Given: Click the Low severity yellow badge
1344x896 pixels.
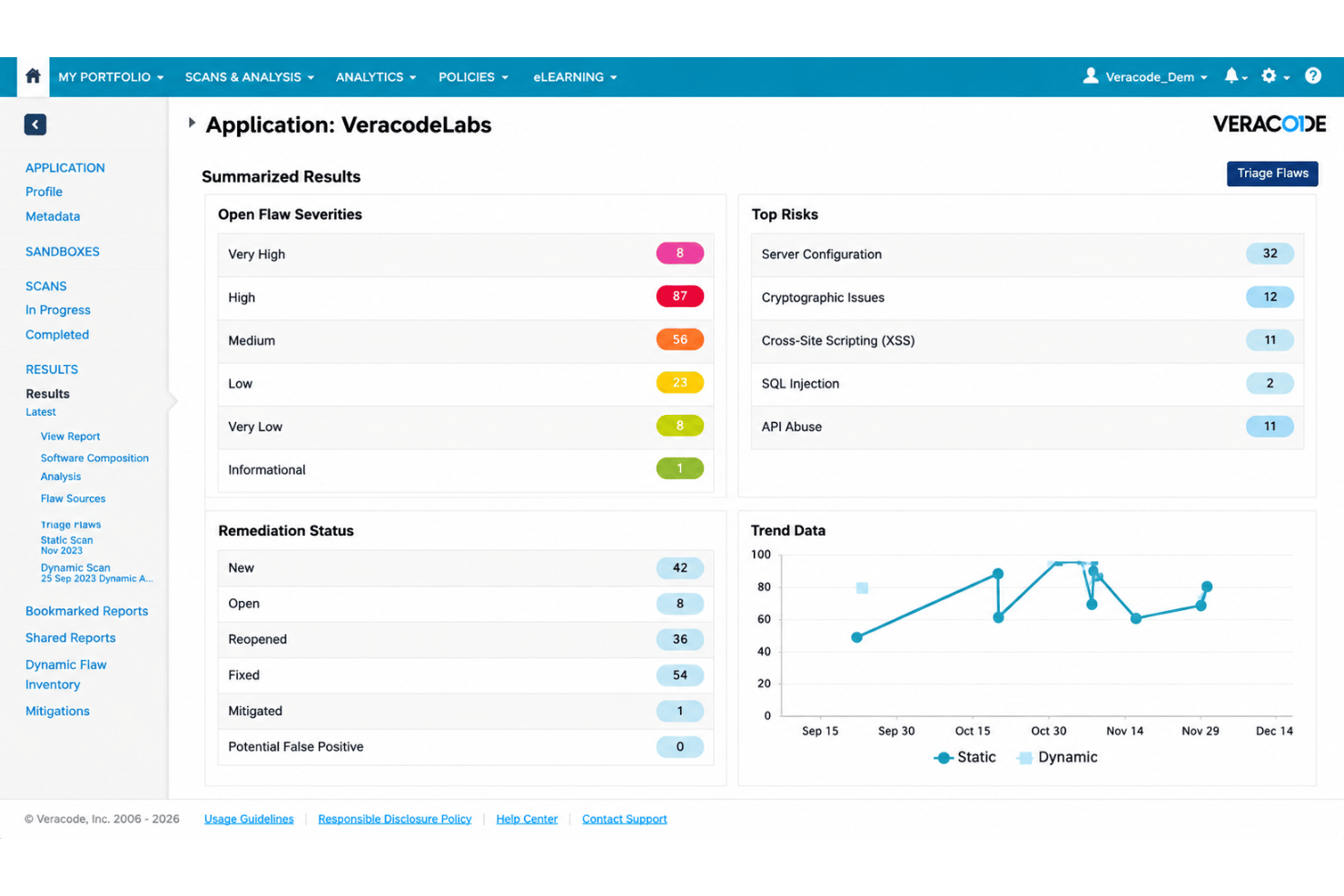Looking at the screenshot, I should (x=680, y=382).
